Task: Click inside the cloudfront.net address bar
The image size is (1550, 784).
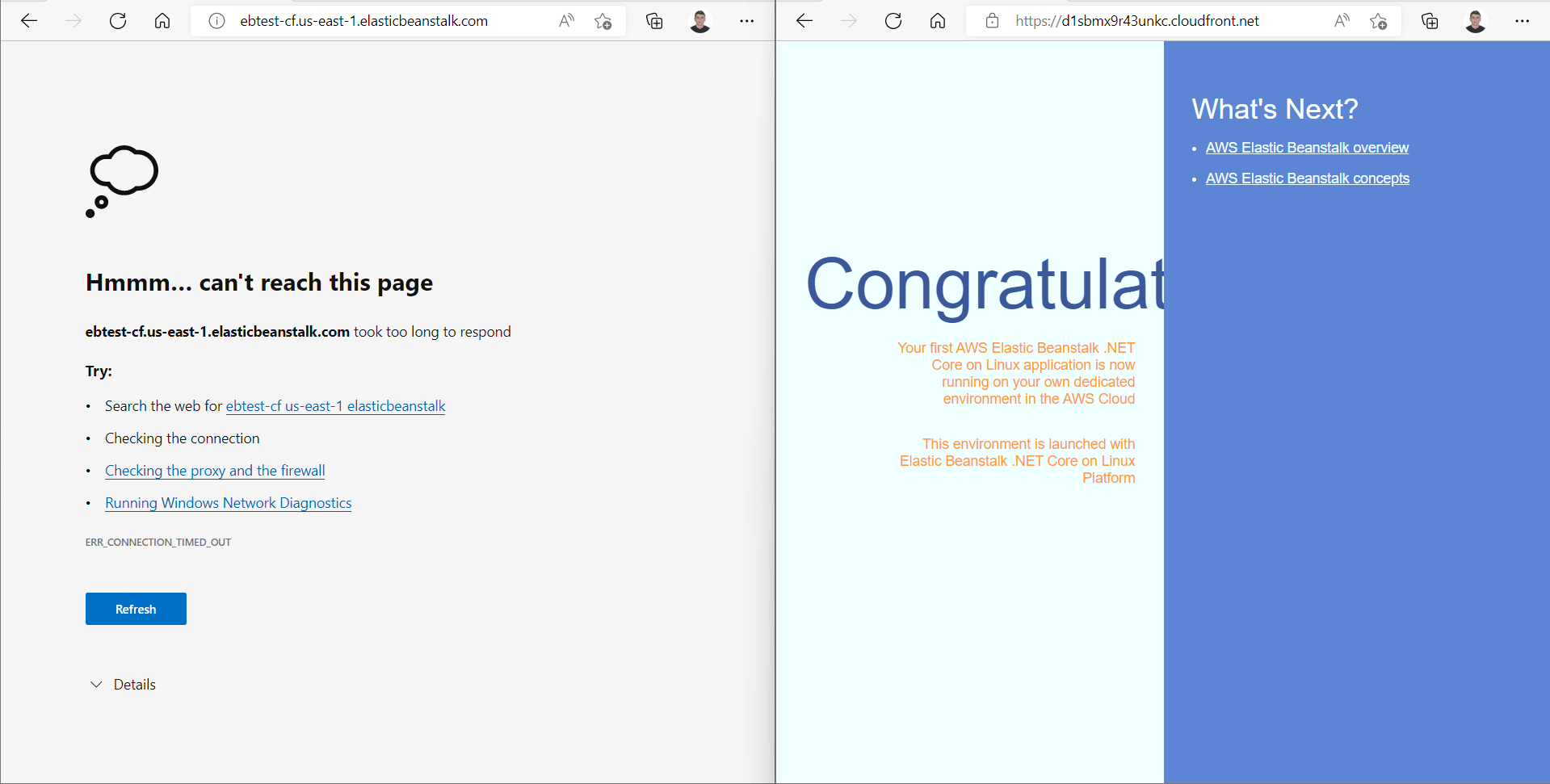Action: [x=1135, y=21]
